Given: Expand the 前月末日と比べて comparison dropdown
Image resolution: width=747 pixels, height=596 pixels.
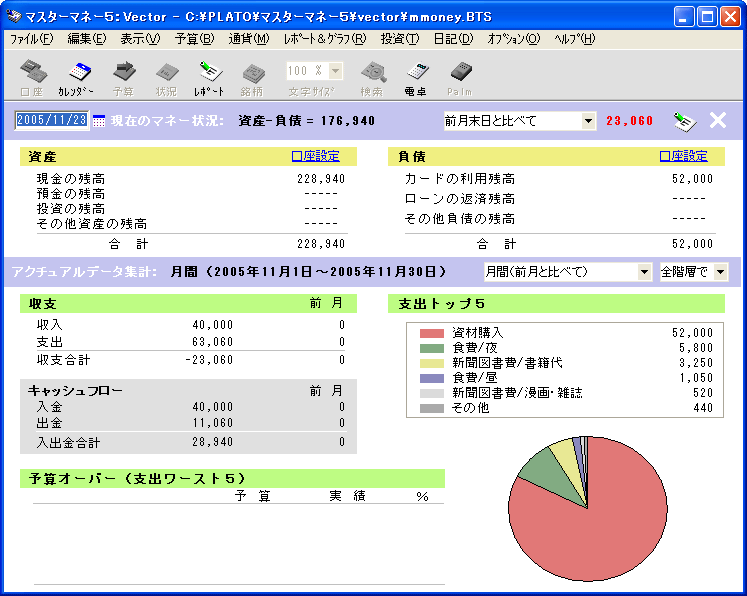Looking at the screenshot, I should 588,121.
